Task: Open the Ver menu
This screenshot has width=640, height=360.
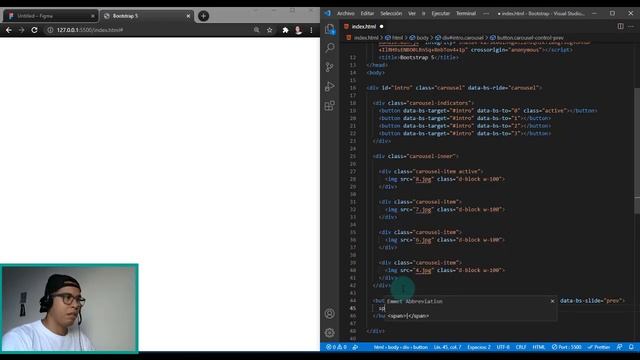Action: pyautogui.click(x=412, y=13)
